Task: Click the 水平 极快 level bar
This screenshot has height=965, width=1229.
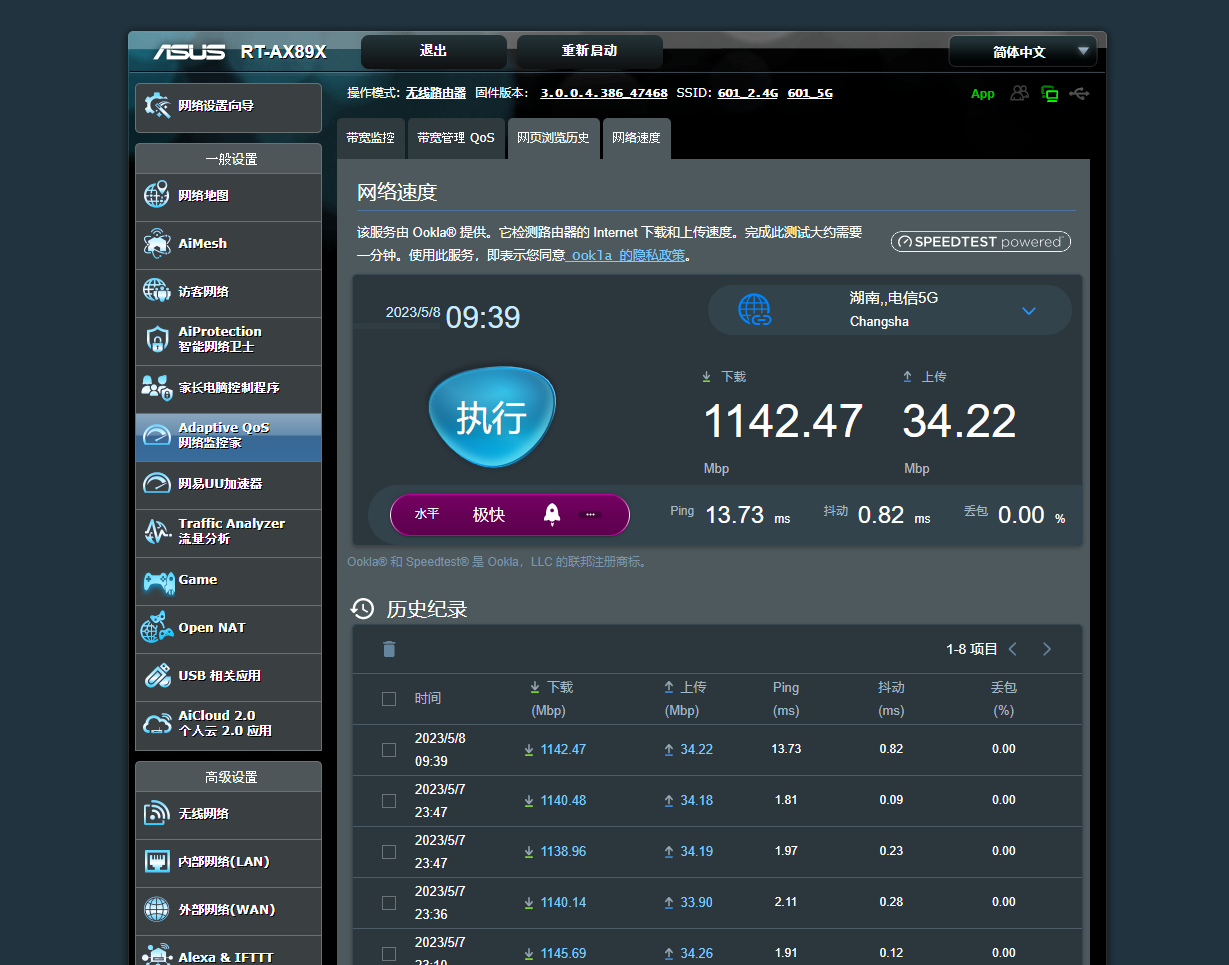Action: [510, 514]
